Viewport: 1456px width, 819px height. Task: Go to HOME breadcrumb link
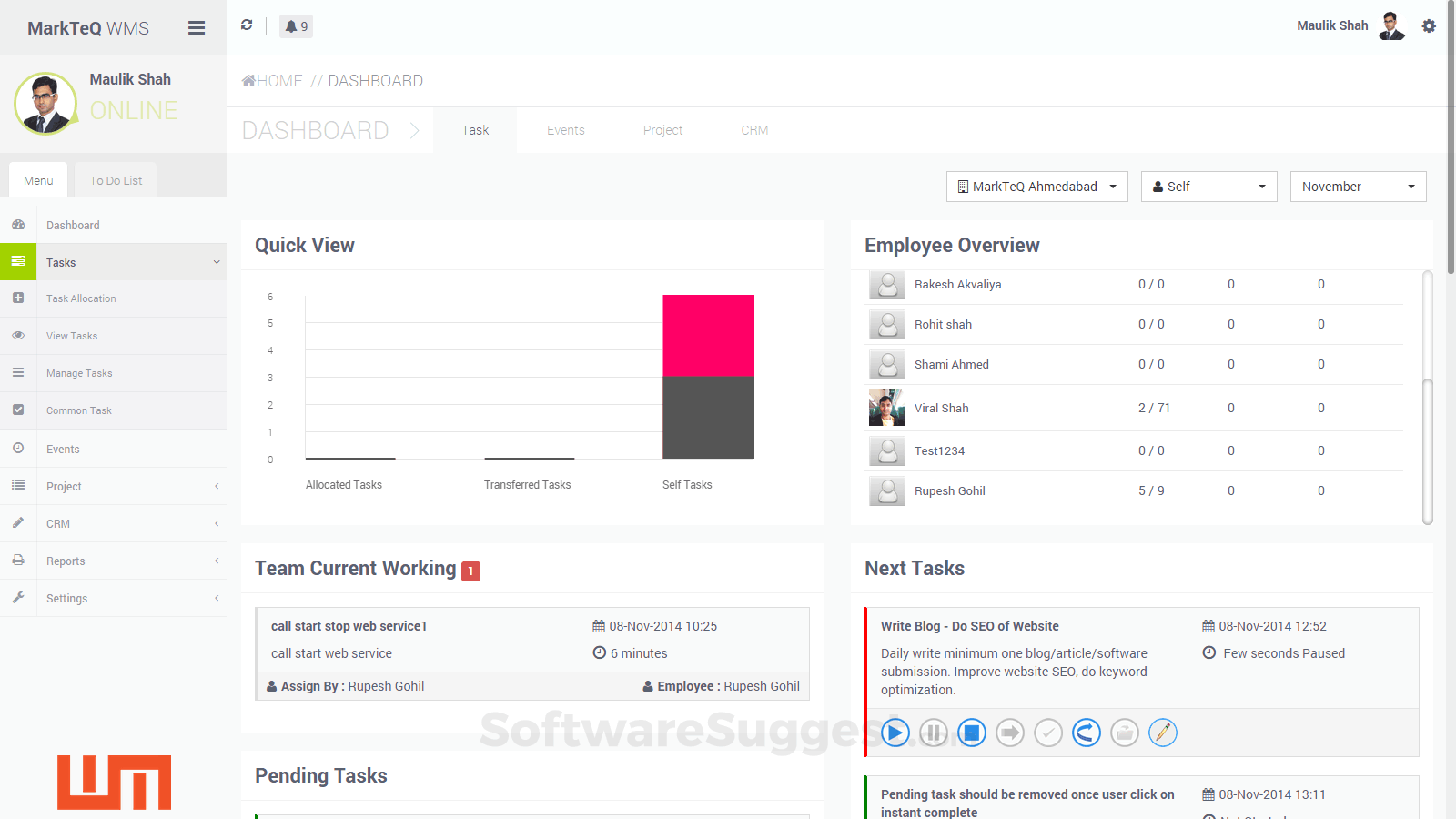279,81
